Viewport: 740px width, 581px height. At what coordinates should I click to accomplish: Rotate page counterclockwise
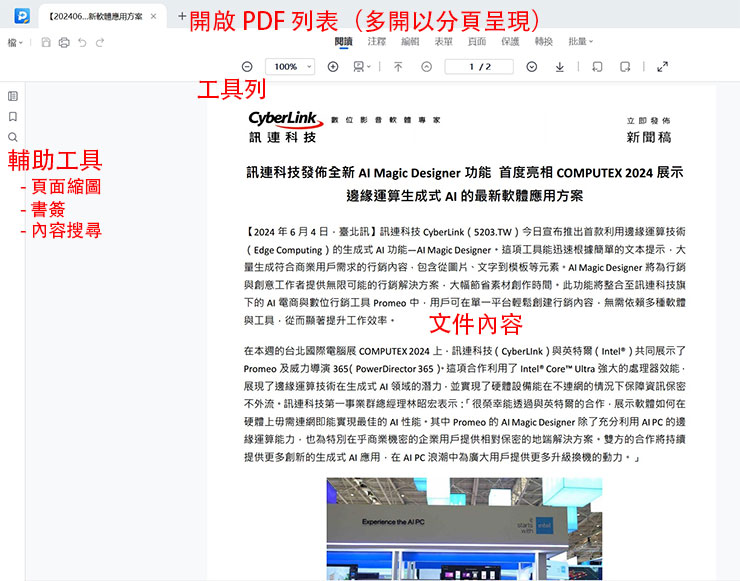pyautogui.click(x=597, y=67)
